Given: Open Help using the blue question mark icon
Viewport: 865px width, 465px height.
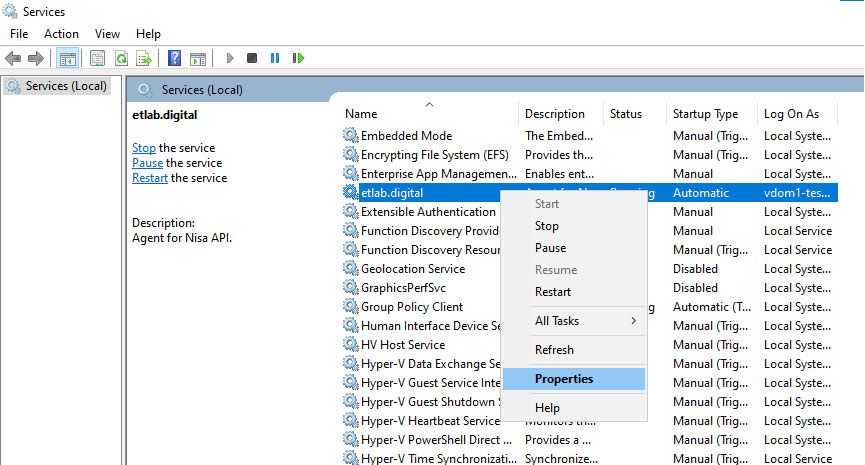Looking at the screenshot, I should tap(174, 58).
